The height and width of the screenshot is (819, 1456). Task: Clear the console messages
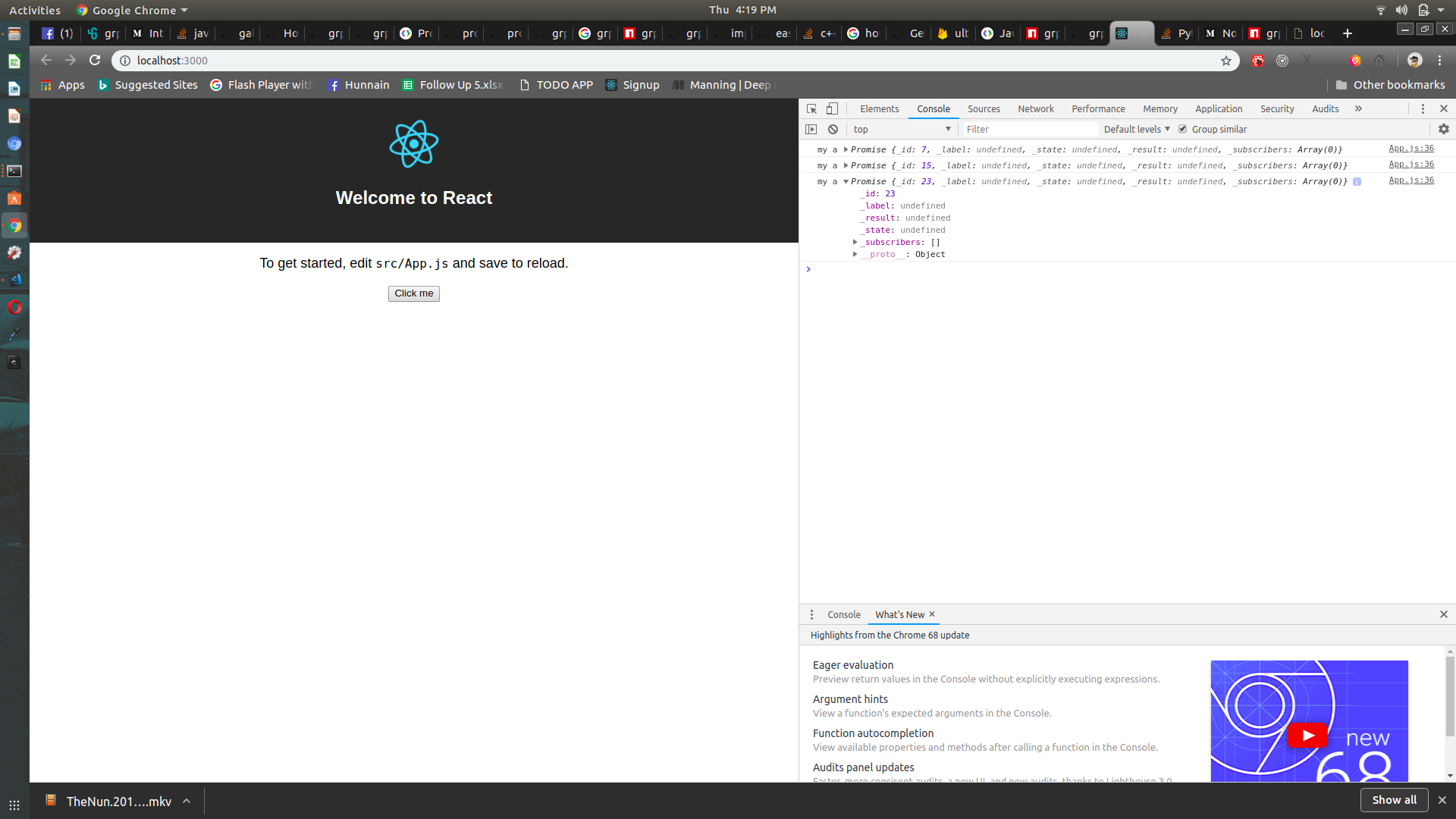point(833,129)
